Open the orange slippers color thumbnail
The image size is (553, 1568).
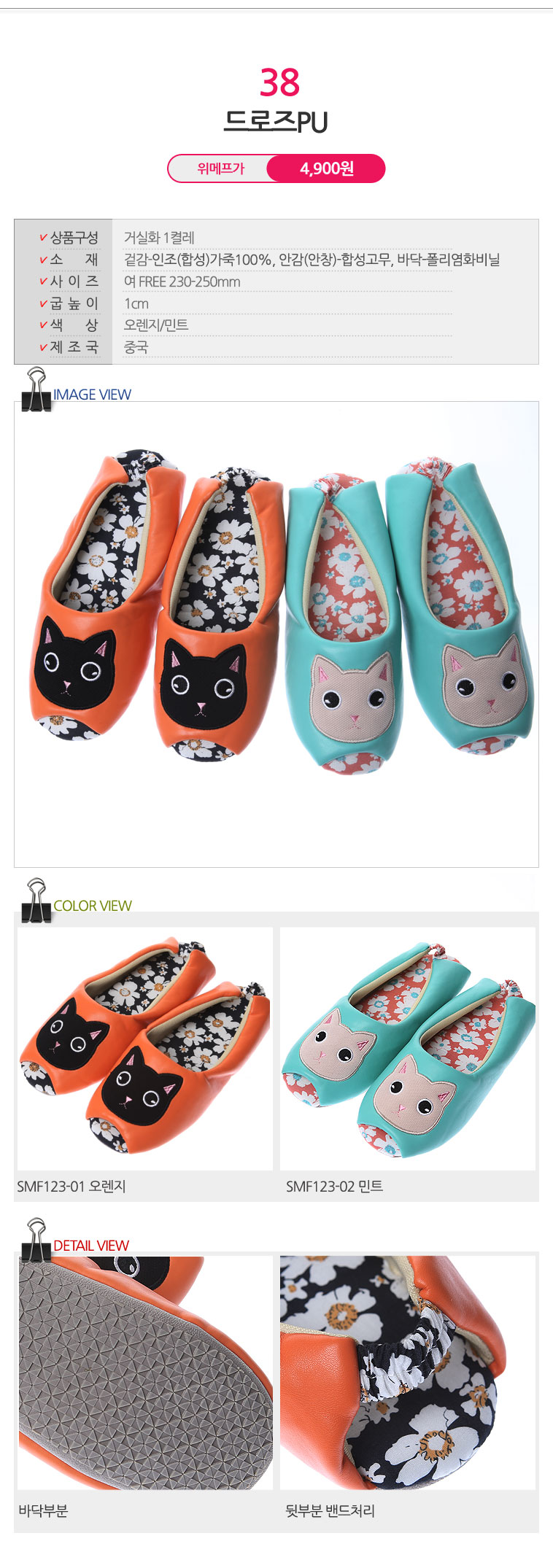[x=145, y=1049]
